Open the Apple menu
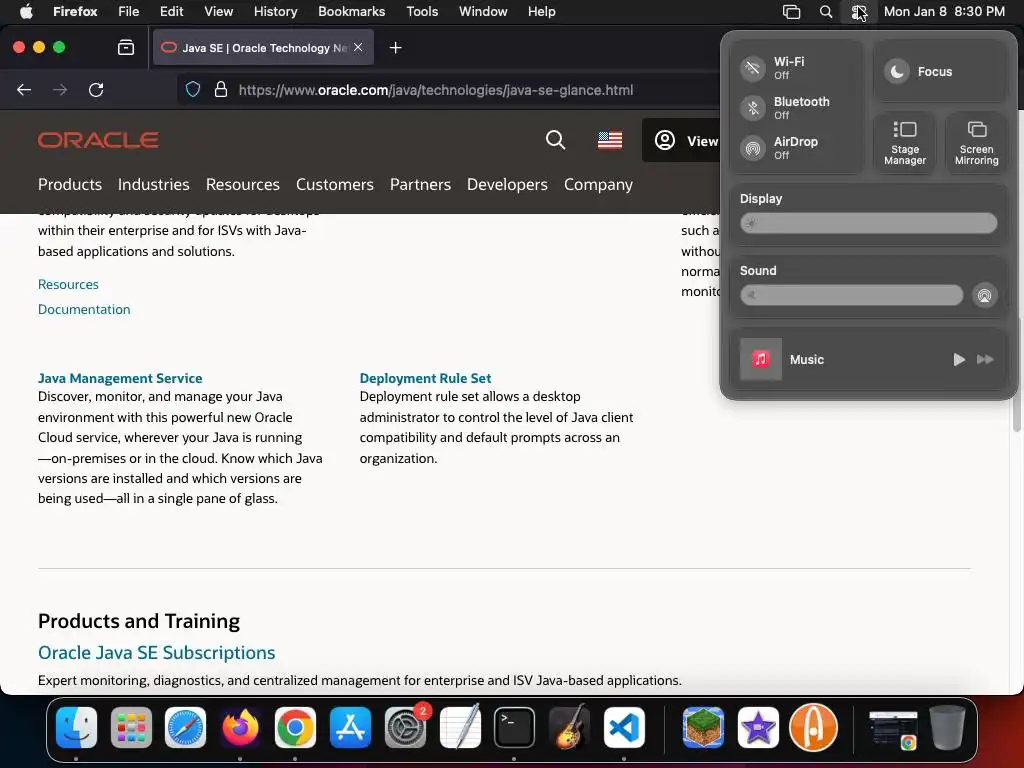The height and width of the screenshot is (768, 1024). click(25, 12)
